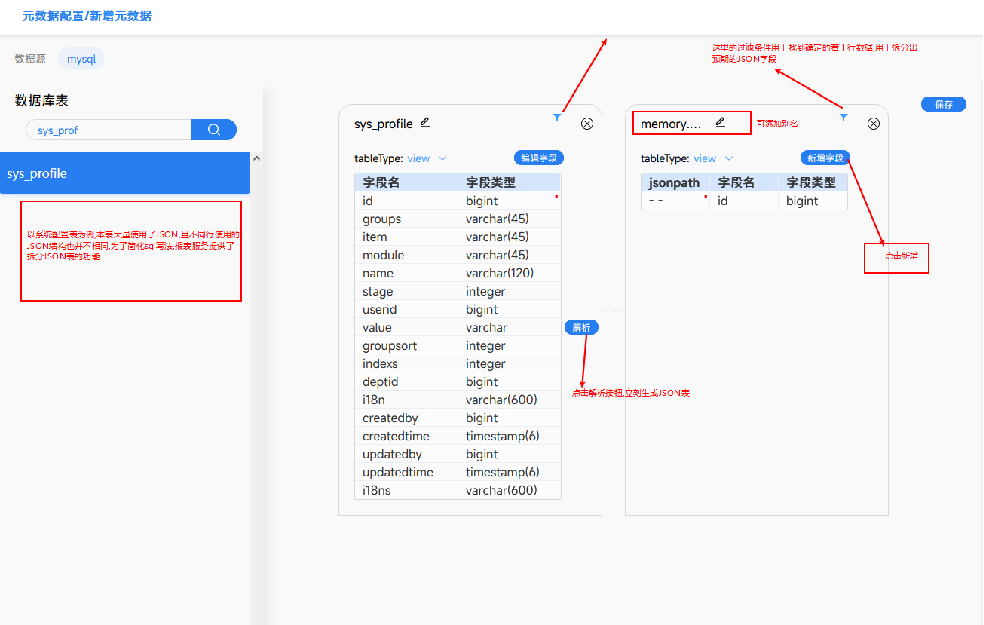This screenshot has width=984, height=625.
Task: Click the 编辑字段 button on sys_profile card
Action: tap(539, 158)
